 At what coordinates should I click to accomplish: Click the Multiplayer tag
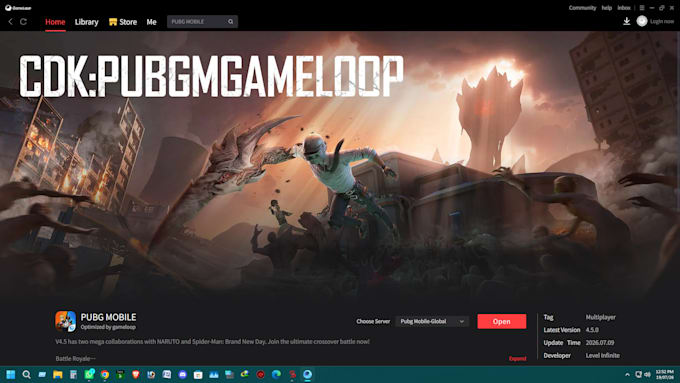point(601,317)
